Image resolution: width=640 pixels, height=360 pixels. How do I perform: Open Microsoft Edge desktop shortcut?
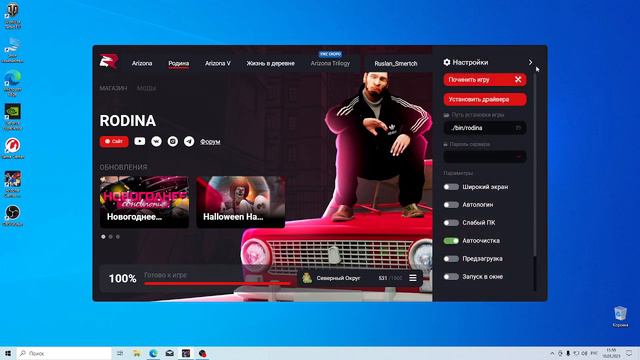pyautogui.click(x=13, y=83)
